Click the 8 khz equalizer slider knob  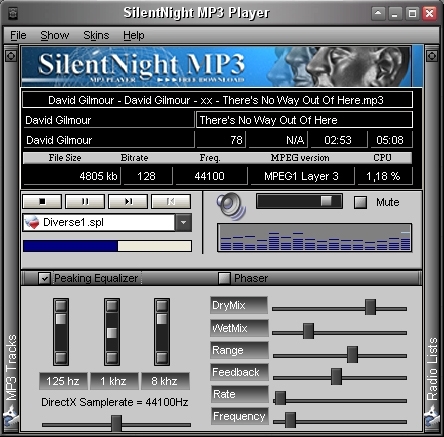point(162,319)
